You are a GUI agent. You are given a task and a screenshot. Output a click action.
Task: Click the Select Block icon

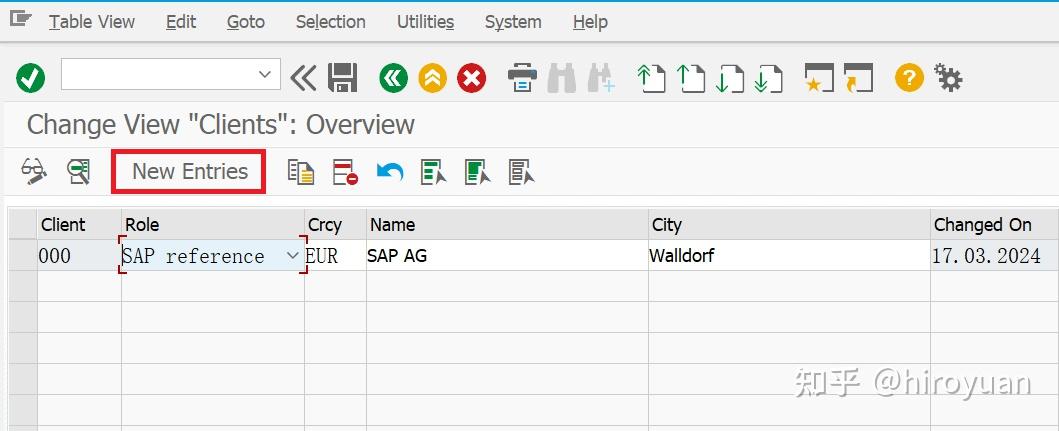pos(477,172)
